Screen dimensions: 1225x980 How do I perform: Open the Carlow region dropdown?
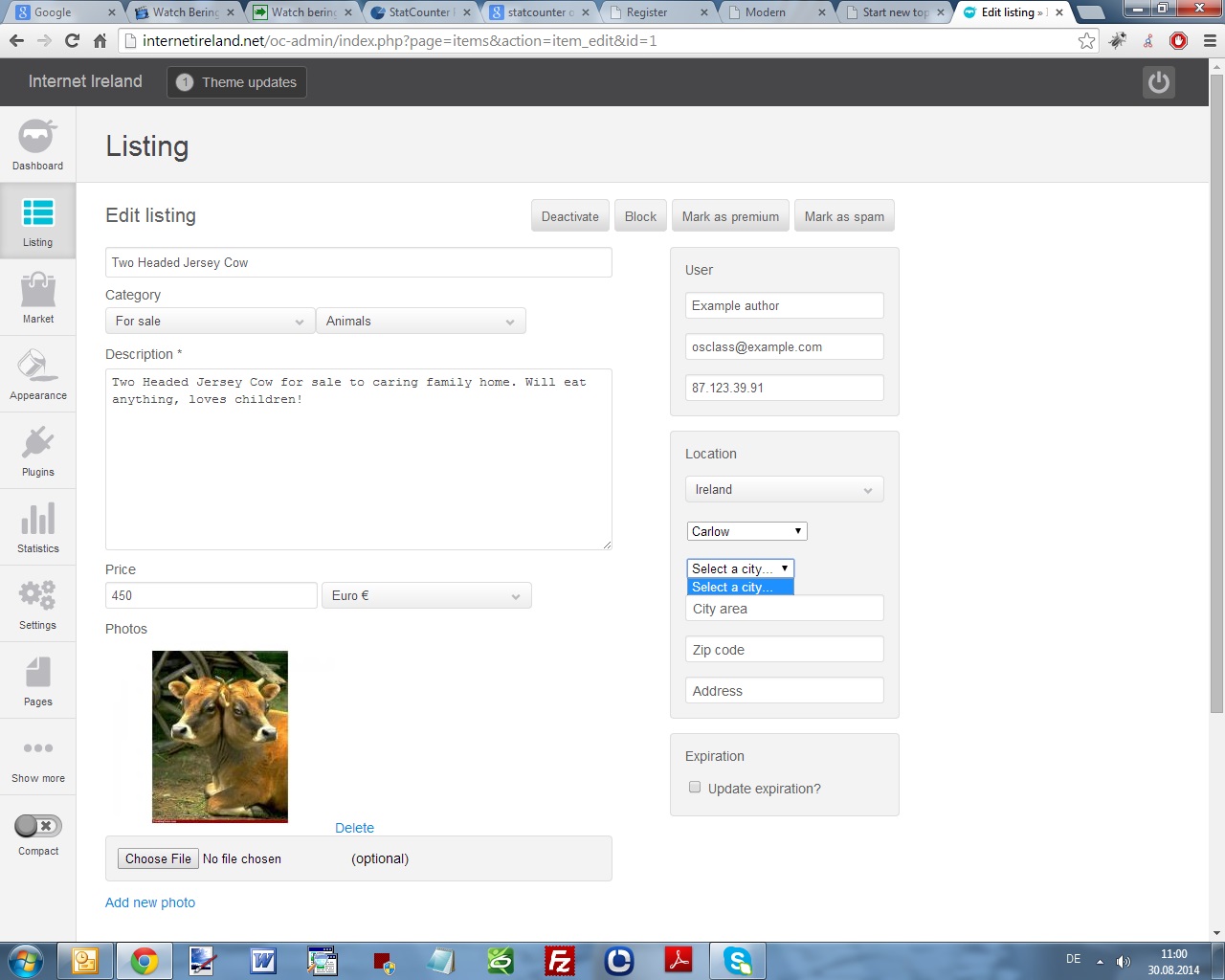(x=746, y=531)
